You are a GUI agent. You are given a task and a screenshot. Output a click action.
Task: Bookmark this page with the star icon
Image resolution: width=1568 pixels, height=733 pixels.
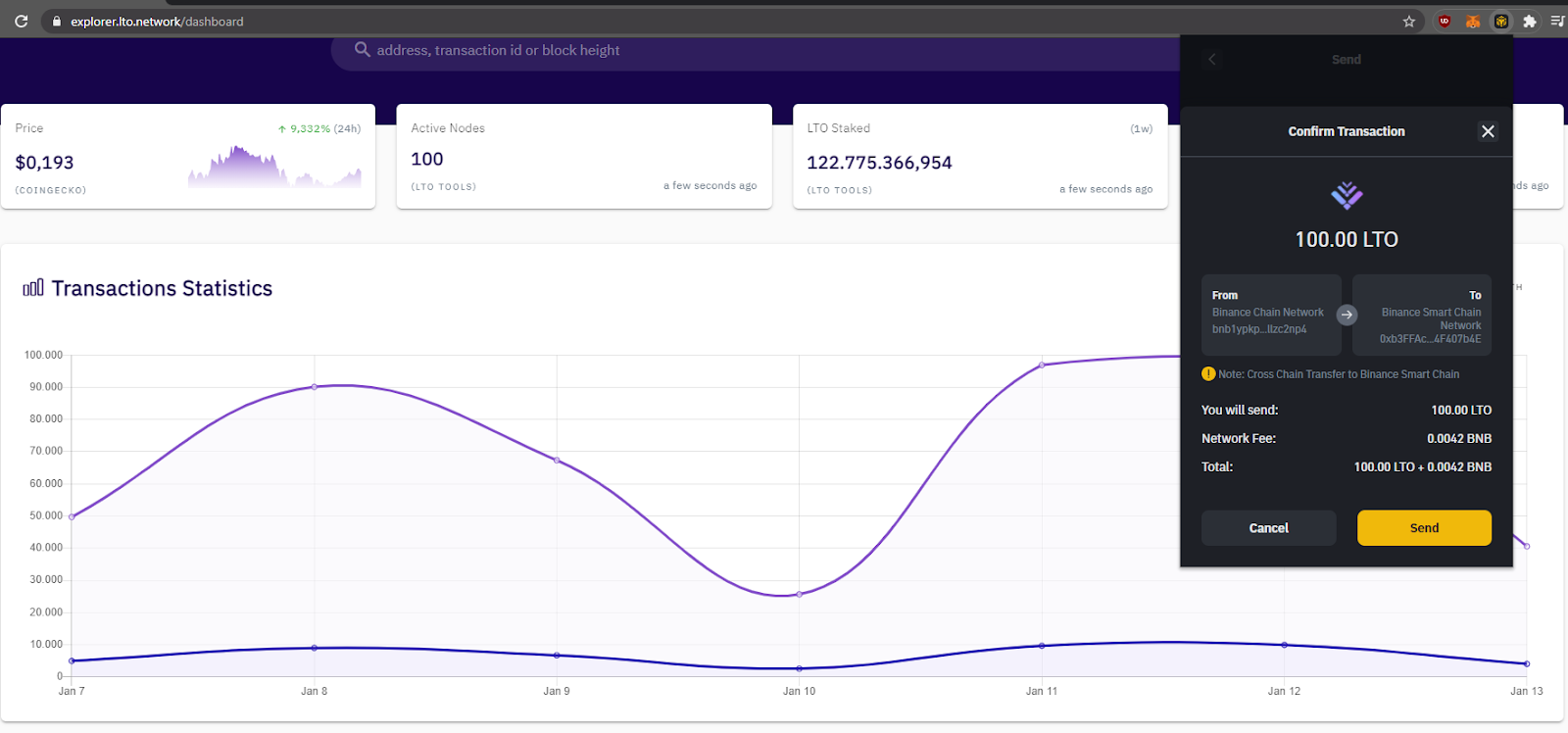1409,21
